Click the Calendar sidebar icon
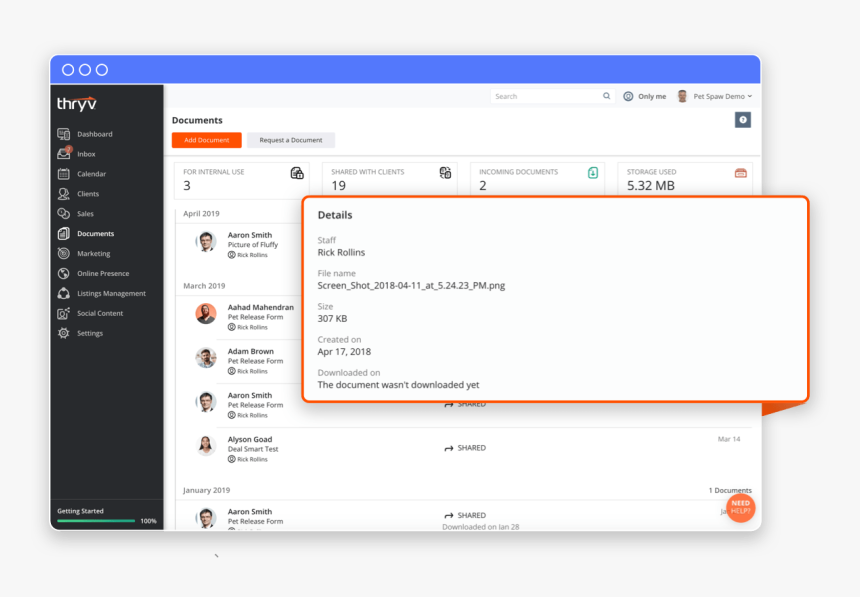 point(64,174)
